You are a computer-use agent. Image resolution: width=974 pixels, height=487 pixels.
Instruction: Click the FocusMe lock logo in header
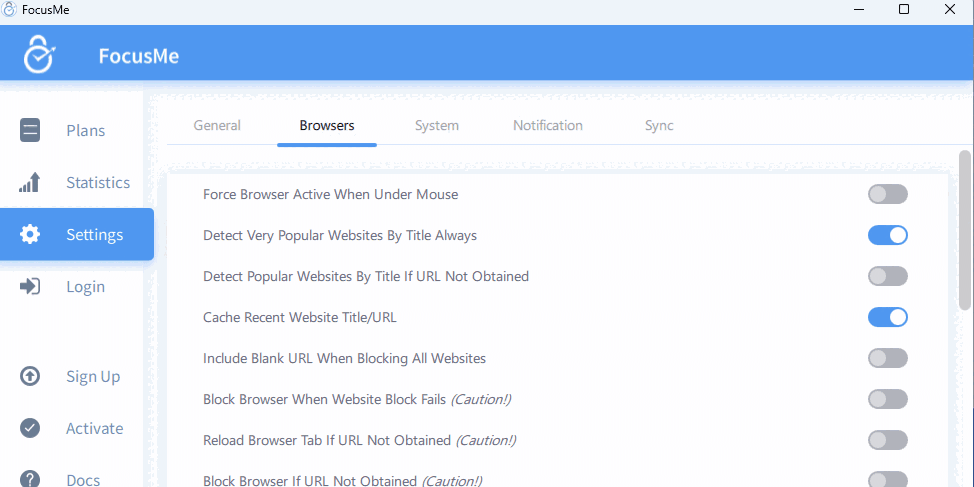point(39,54)
